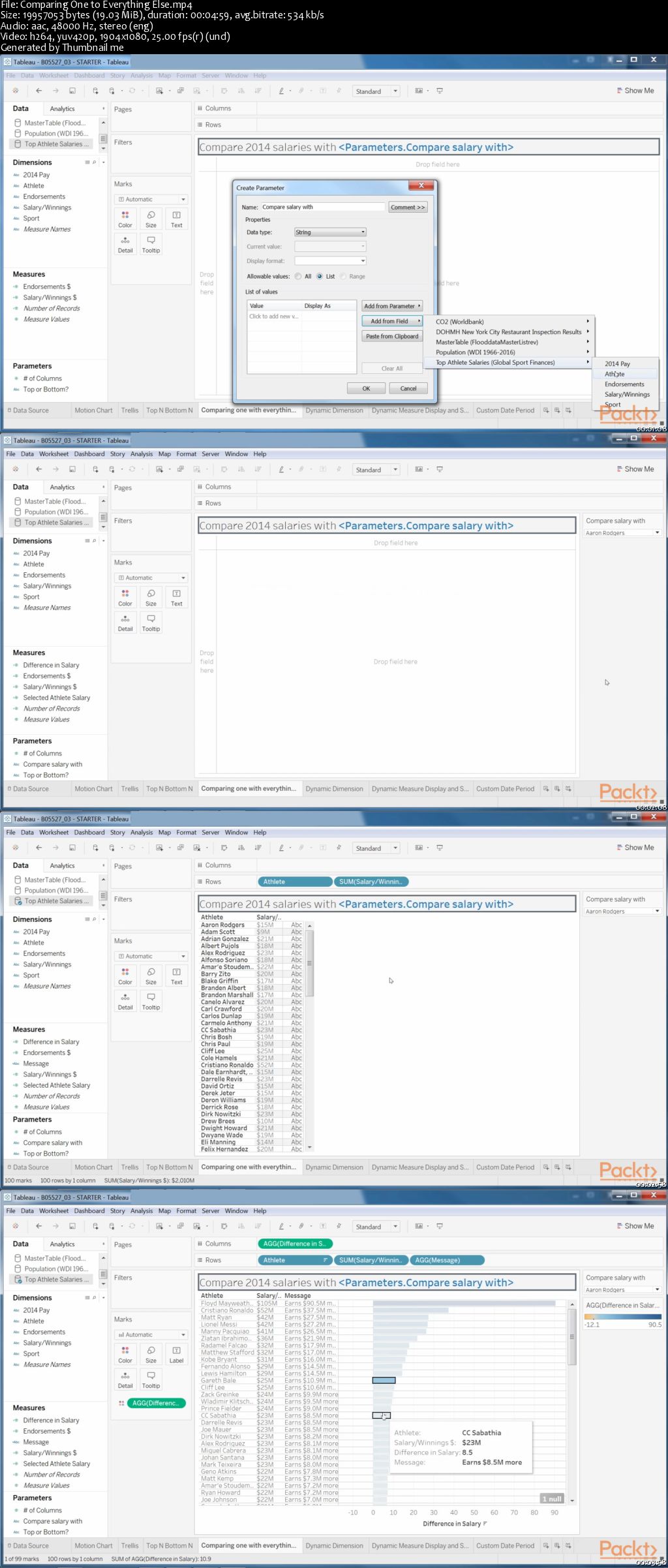Click Save icon in athlete table frame toolbar
This screenshot has height=1568, width=668.
point(72,848)
